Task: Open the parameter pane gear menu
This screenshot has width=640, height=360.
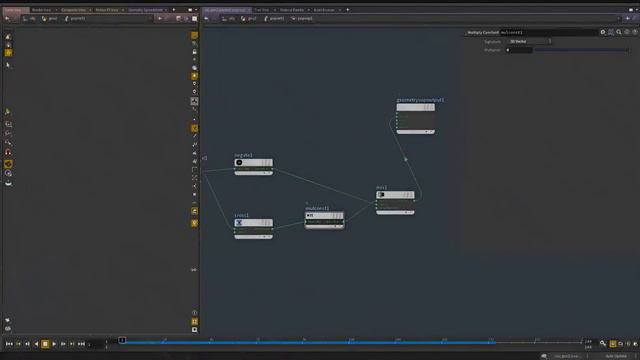Action: coord(603,32)
